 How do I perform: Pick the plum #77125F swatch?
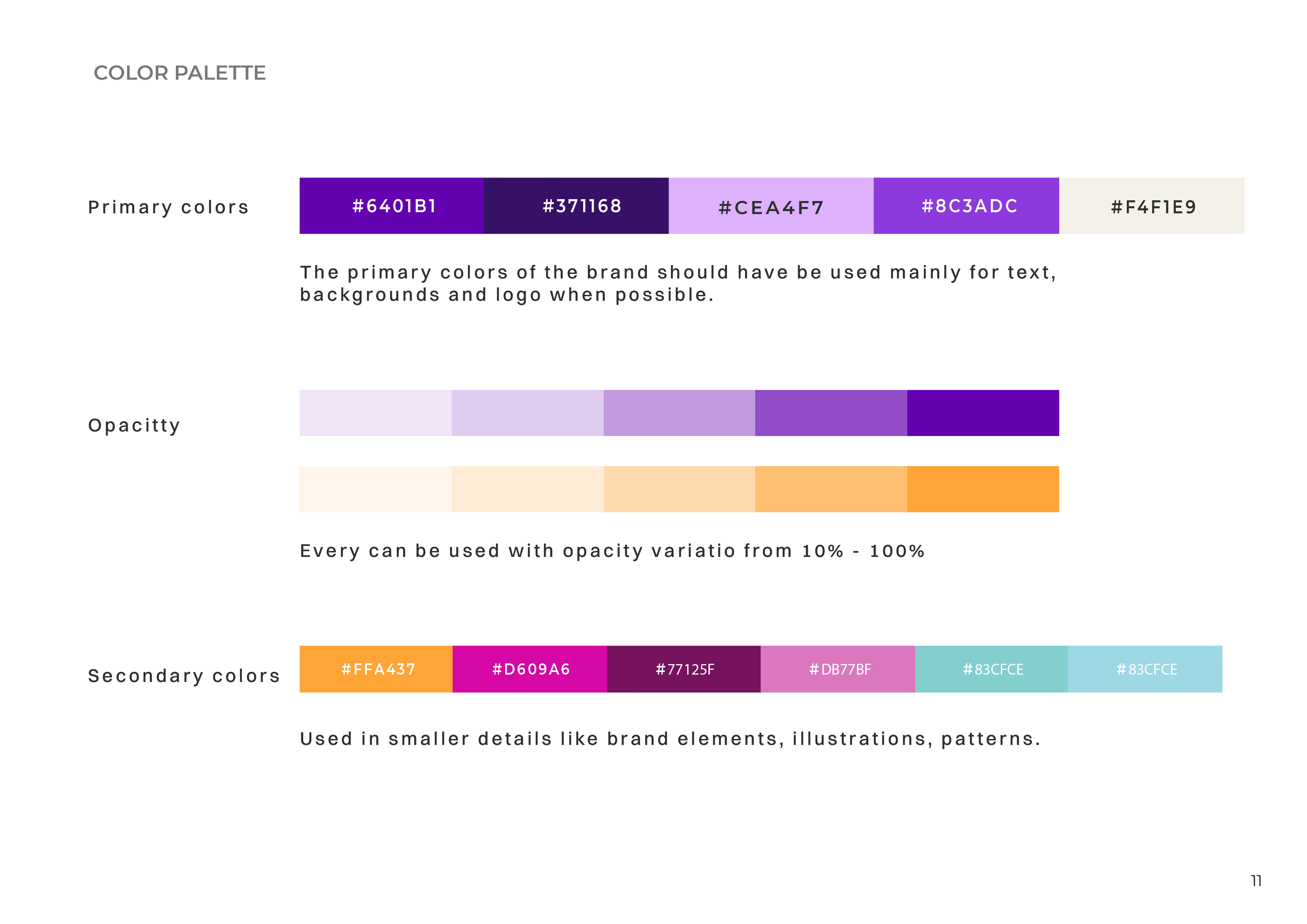684,669
